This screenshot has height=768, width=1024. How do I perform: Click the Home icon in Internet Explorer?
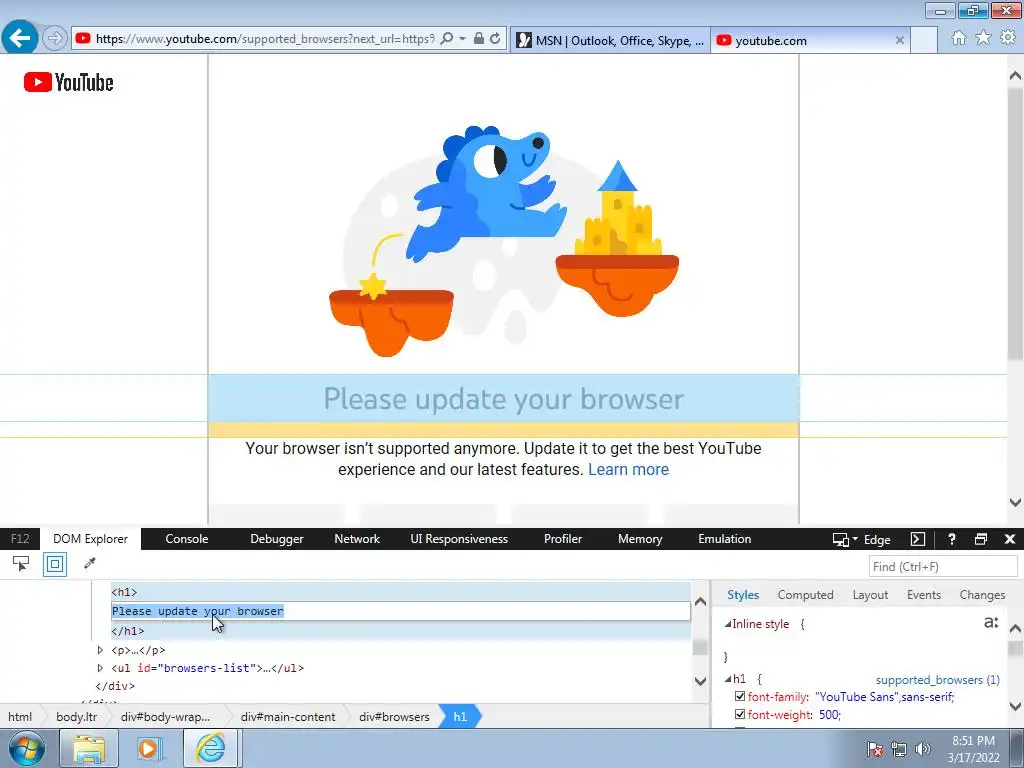(x=959, y=38)
